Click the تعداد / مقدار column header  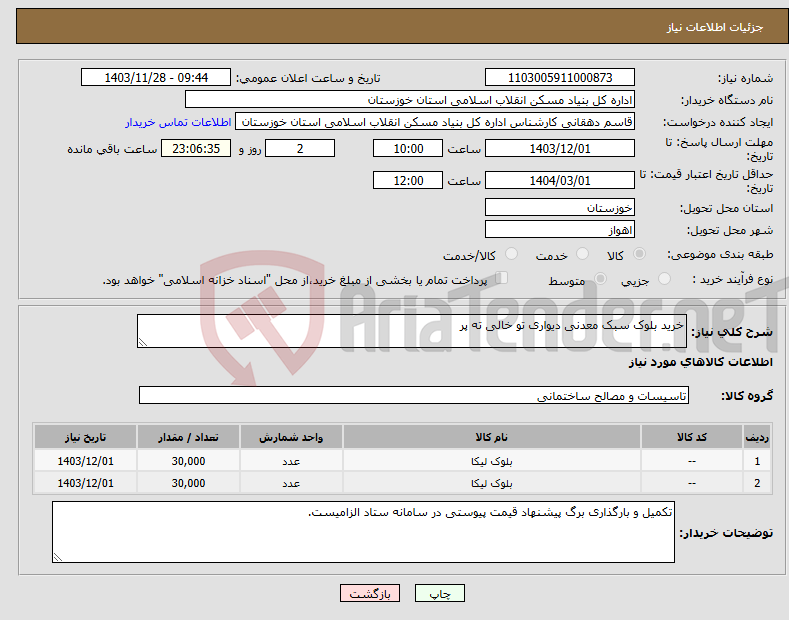pyautogui.click(x=188, y=437)
